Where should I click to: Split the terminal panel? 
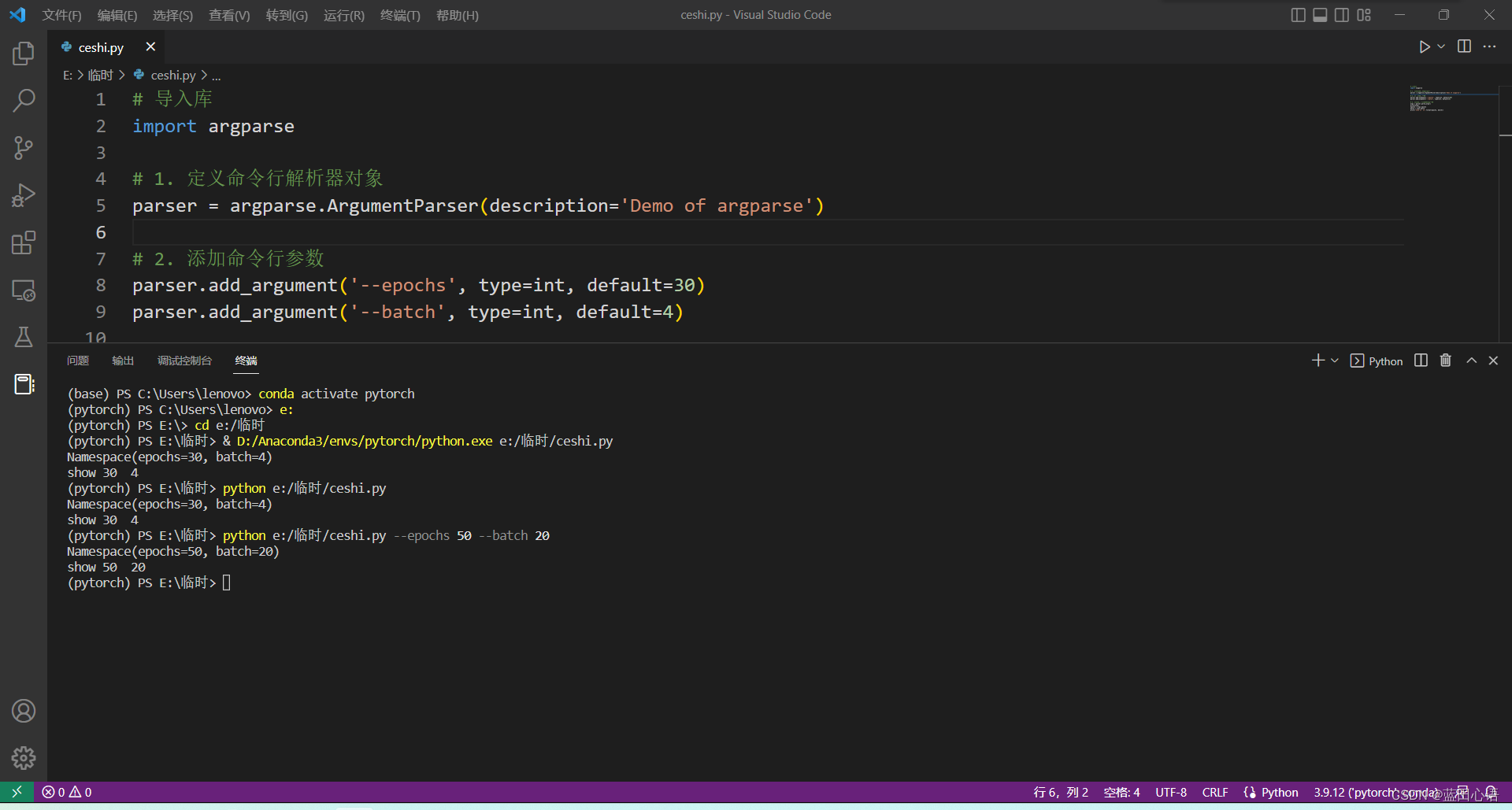(x=1421, y=361)
